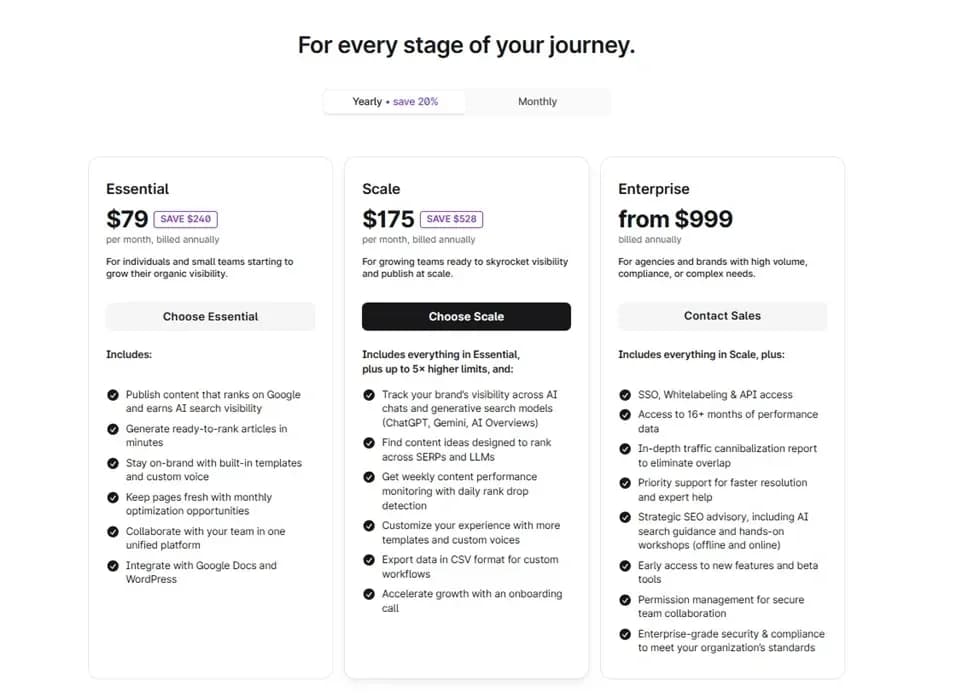
Task: Click the checkmark next to "SSO, Whitelabeling & API access"
Action: point(625,395)
